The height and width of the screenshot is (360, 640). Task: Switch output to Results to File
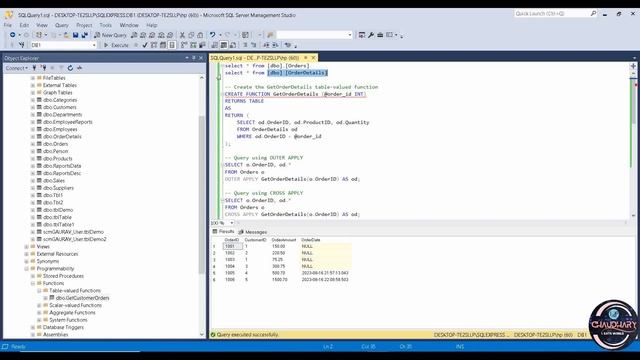tap(233, 45)
